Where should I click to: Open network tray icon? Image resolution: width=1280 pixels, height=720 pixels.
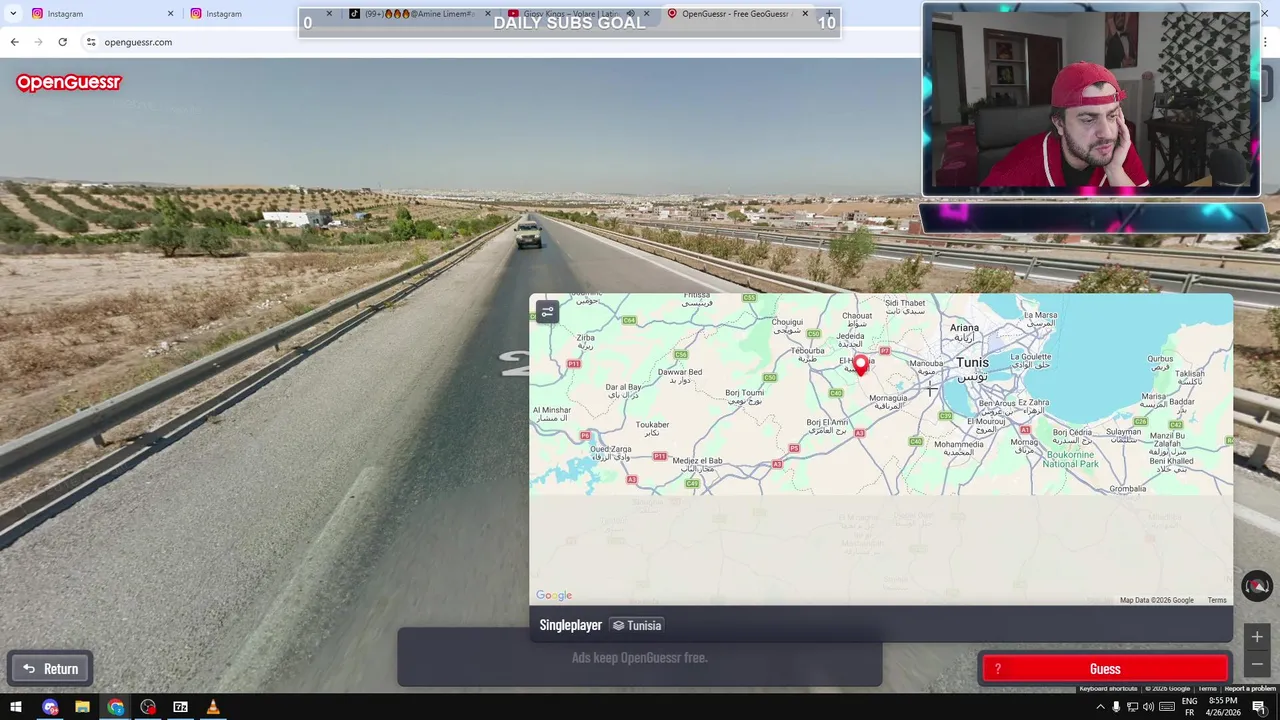(x=1132, y=707)
